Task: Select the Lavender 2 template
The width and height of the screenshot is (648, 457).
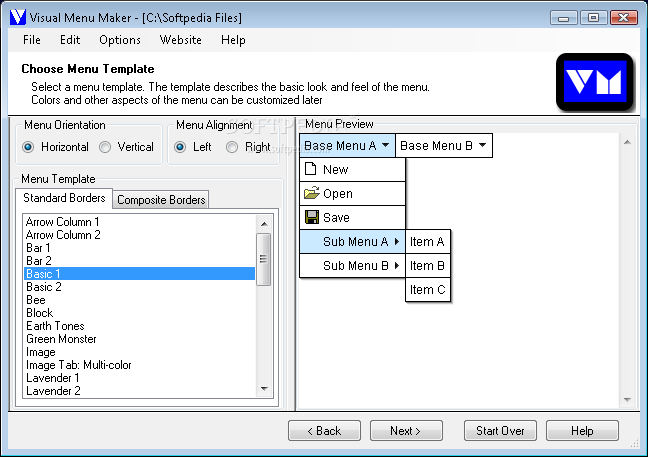Action: (x=140, y=390)
